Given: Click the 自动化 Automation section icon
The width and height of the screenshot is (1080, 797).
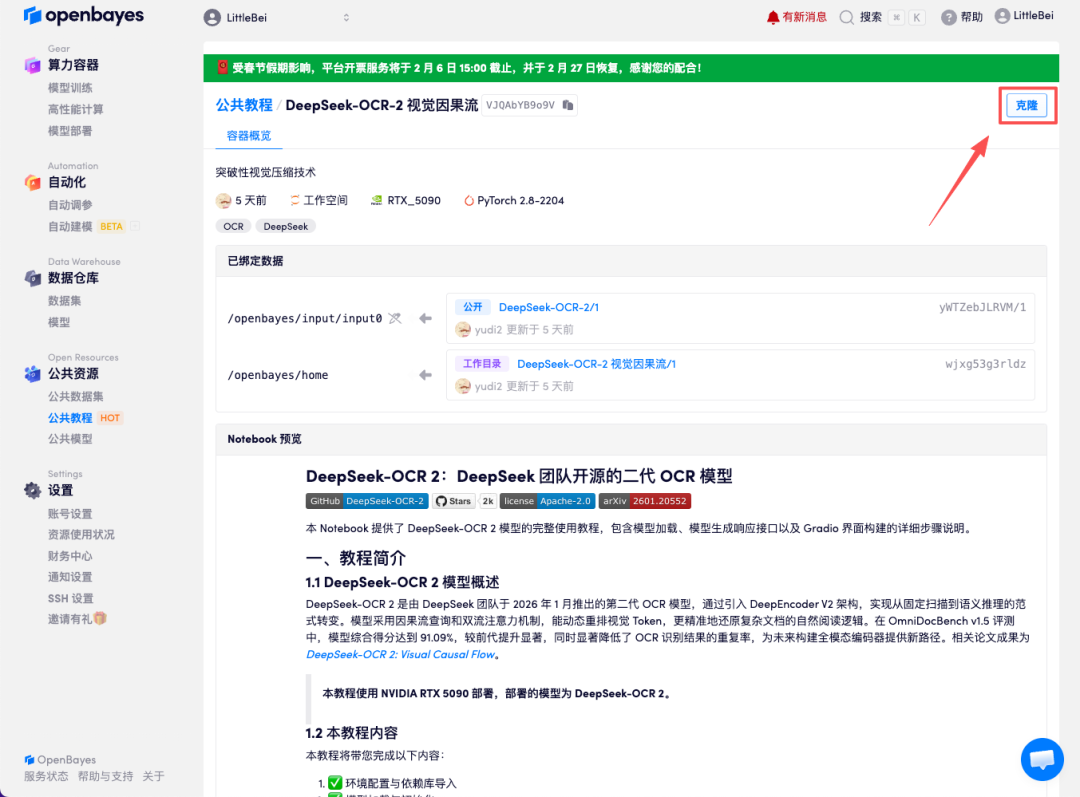Looking at the screenshot, I should coord(32,183).
